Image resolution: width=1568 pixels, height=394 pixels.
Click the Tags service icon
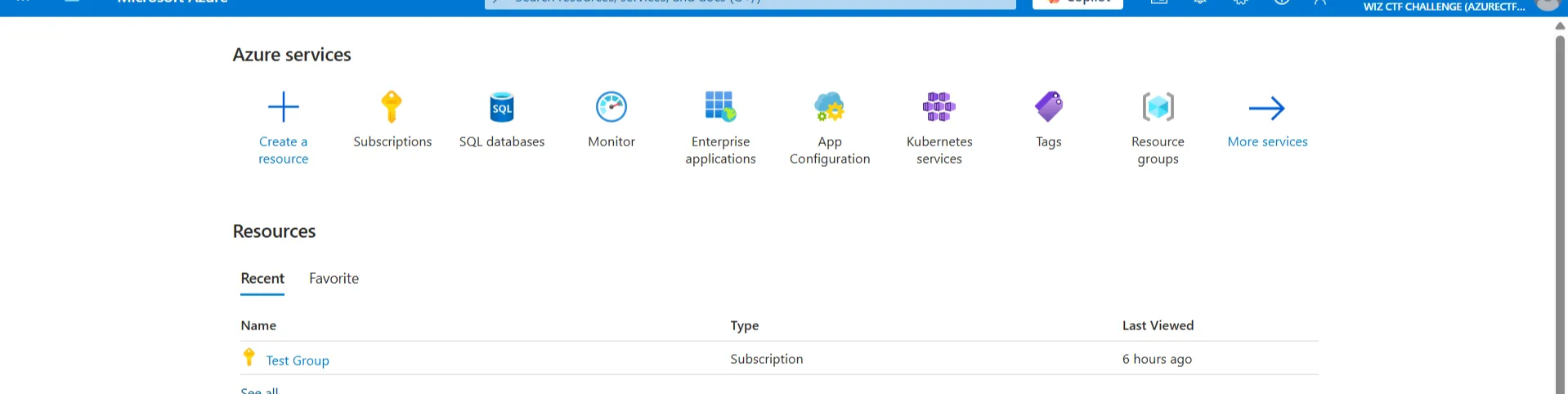(1048, 107)
